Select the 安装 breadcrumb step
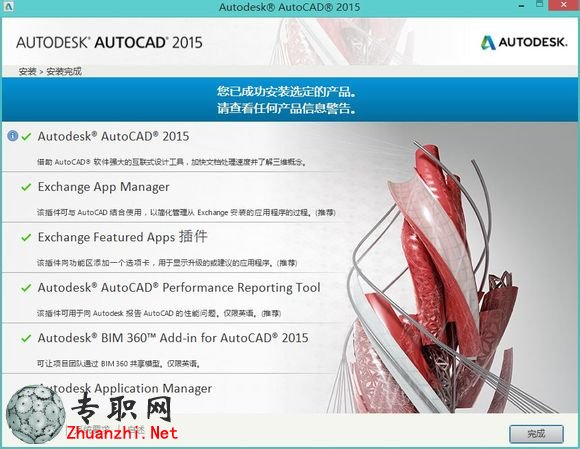Screen dimensions: 580x449 click(27, 71)
